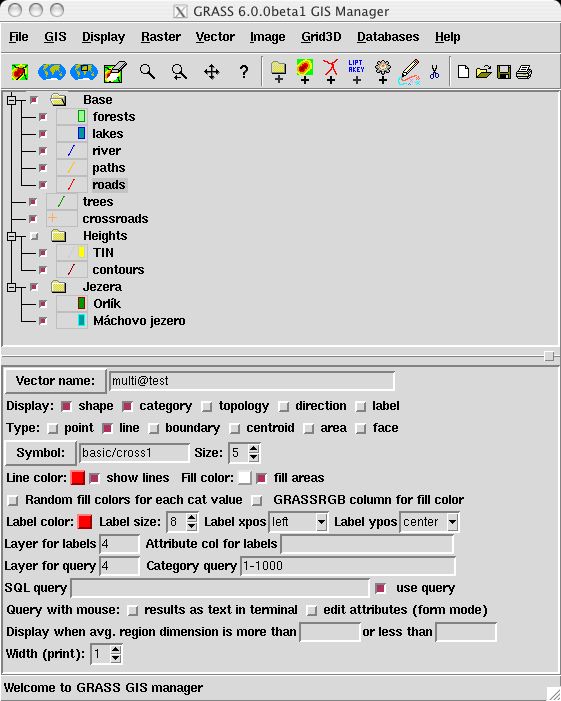The width and height of the screenshot is (561, 701).
Task: Collapse the Base group tree node
Action: coord(12,100)
